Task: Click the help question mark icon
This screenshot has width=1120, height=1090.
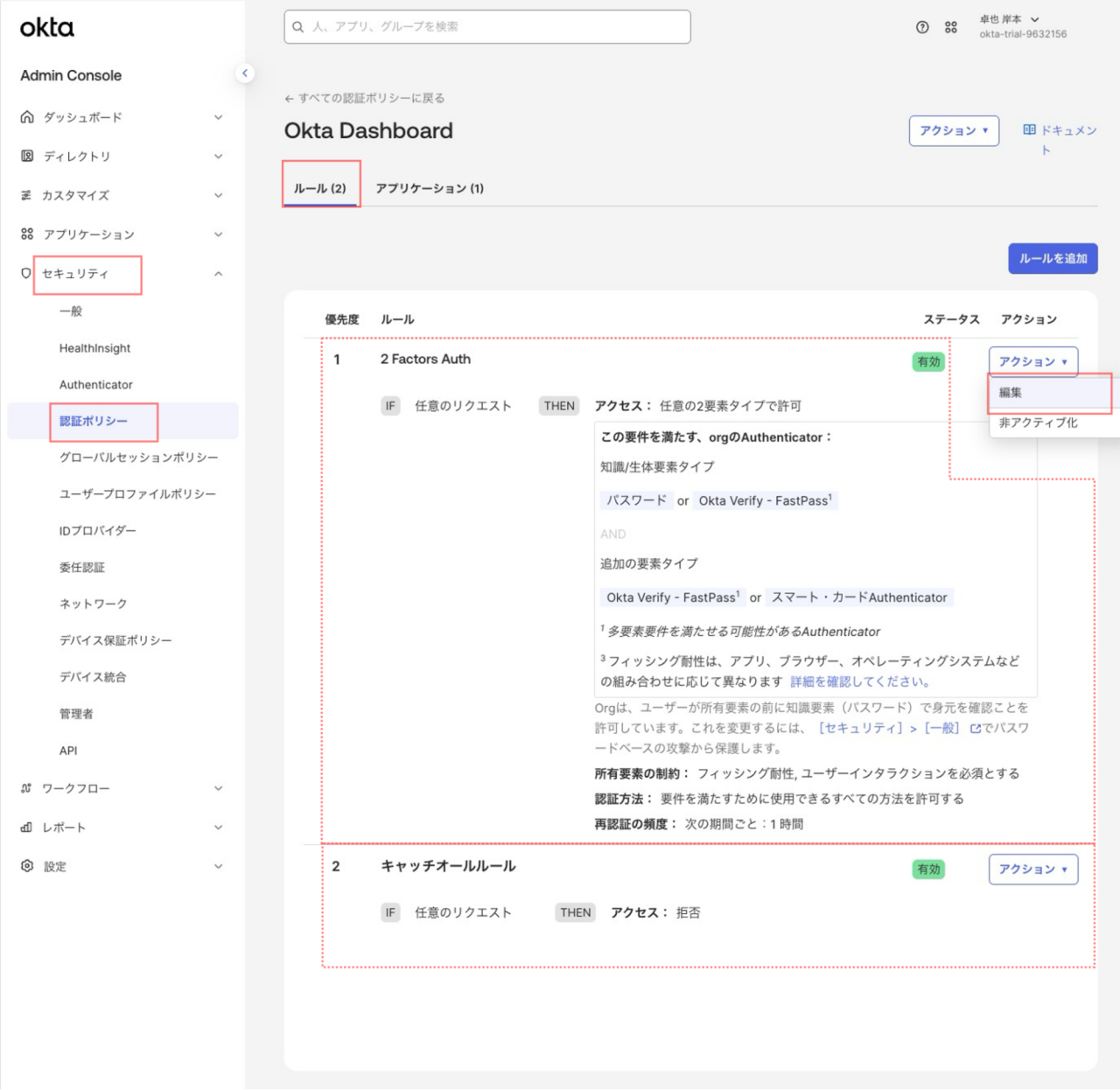Action: [922, 27]
